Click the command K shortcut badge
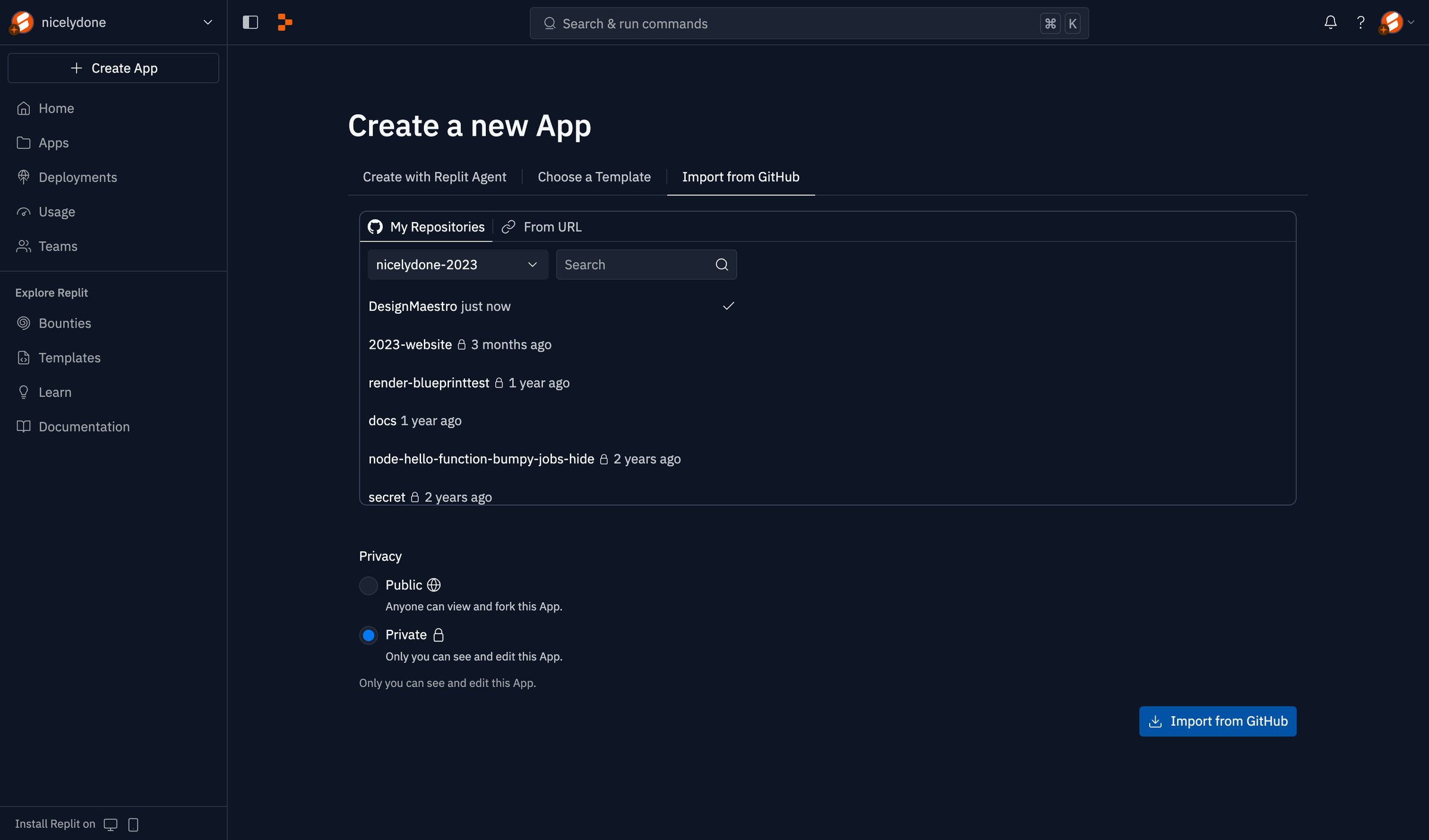 pyautogui.click(x=1060, y=23)
